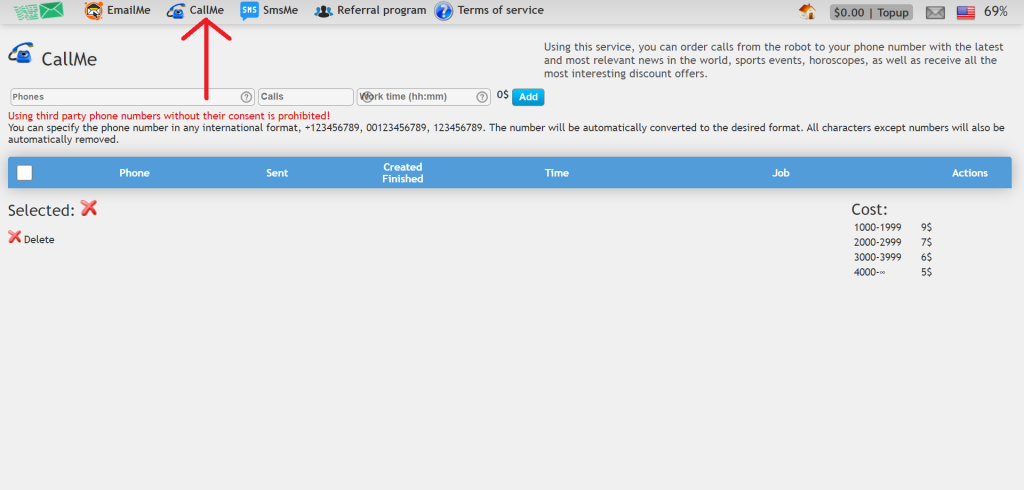Click the 69% indicator in header

(x=995, y=11)
